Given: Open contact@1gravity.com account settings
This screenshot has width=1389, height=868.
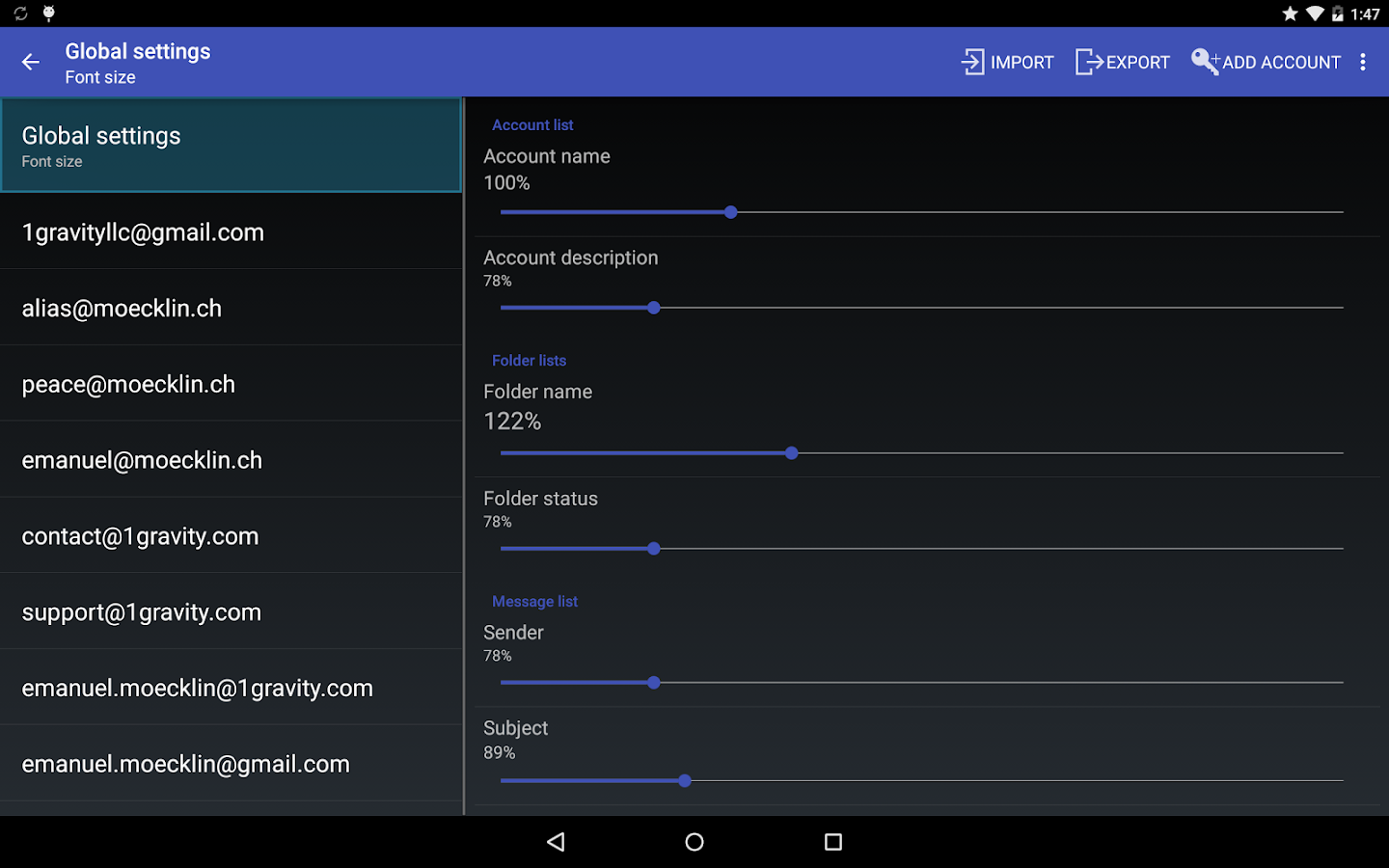Looking at the screenshot, I should click(x=231, y=536).
